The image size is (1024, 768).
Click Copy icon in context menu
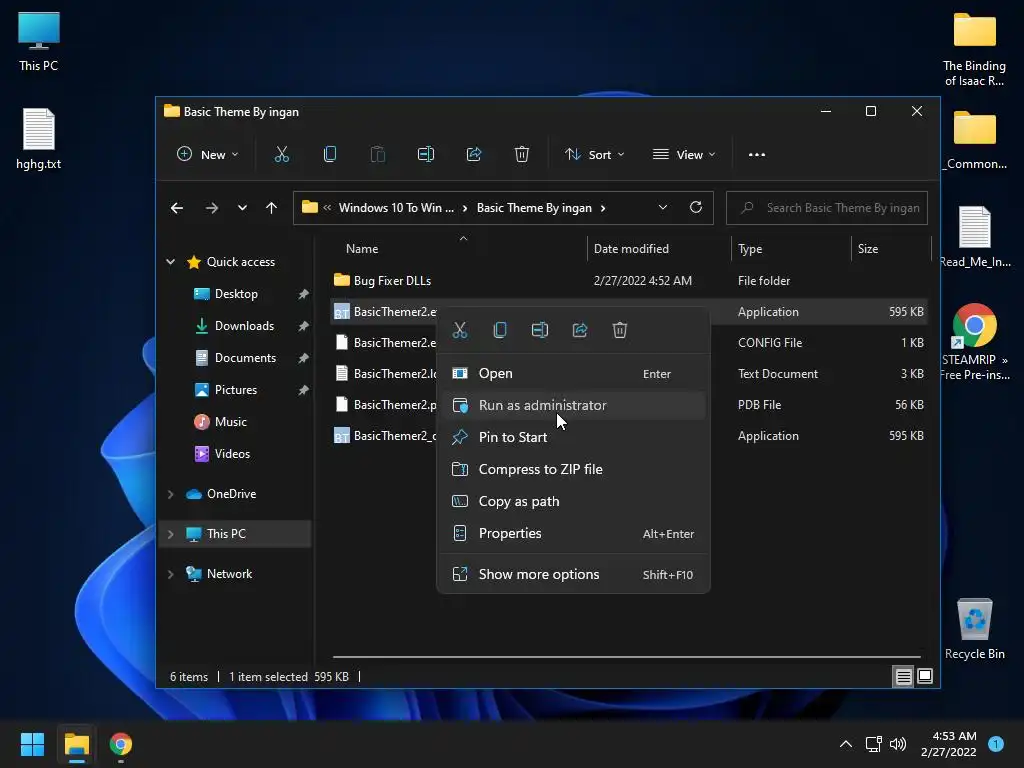(x=500, y=330)
